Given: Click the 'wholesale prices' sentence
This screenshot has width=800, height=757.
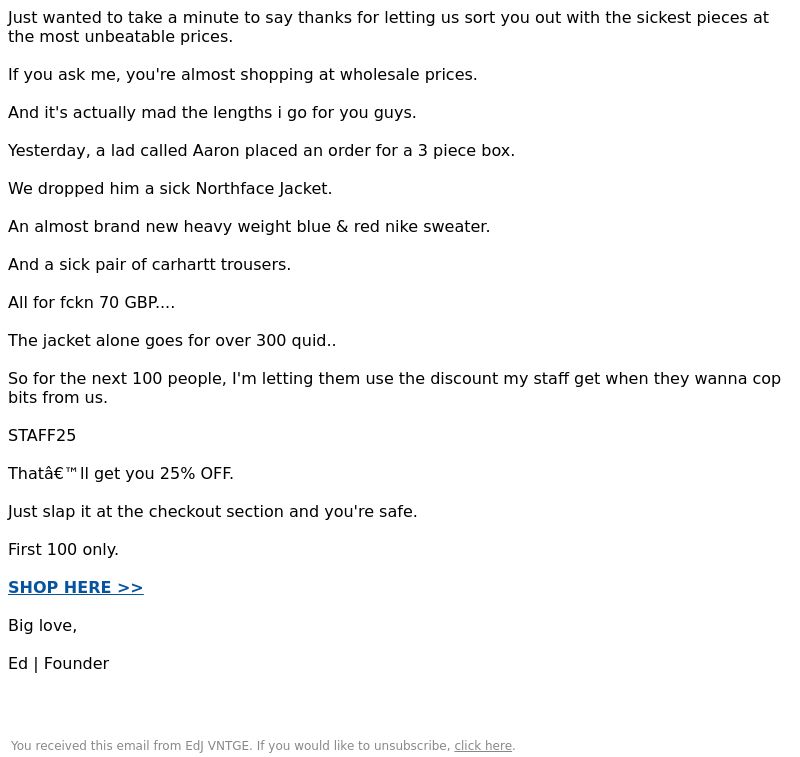Looking at the screenshot, I should coord(242,74).
